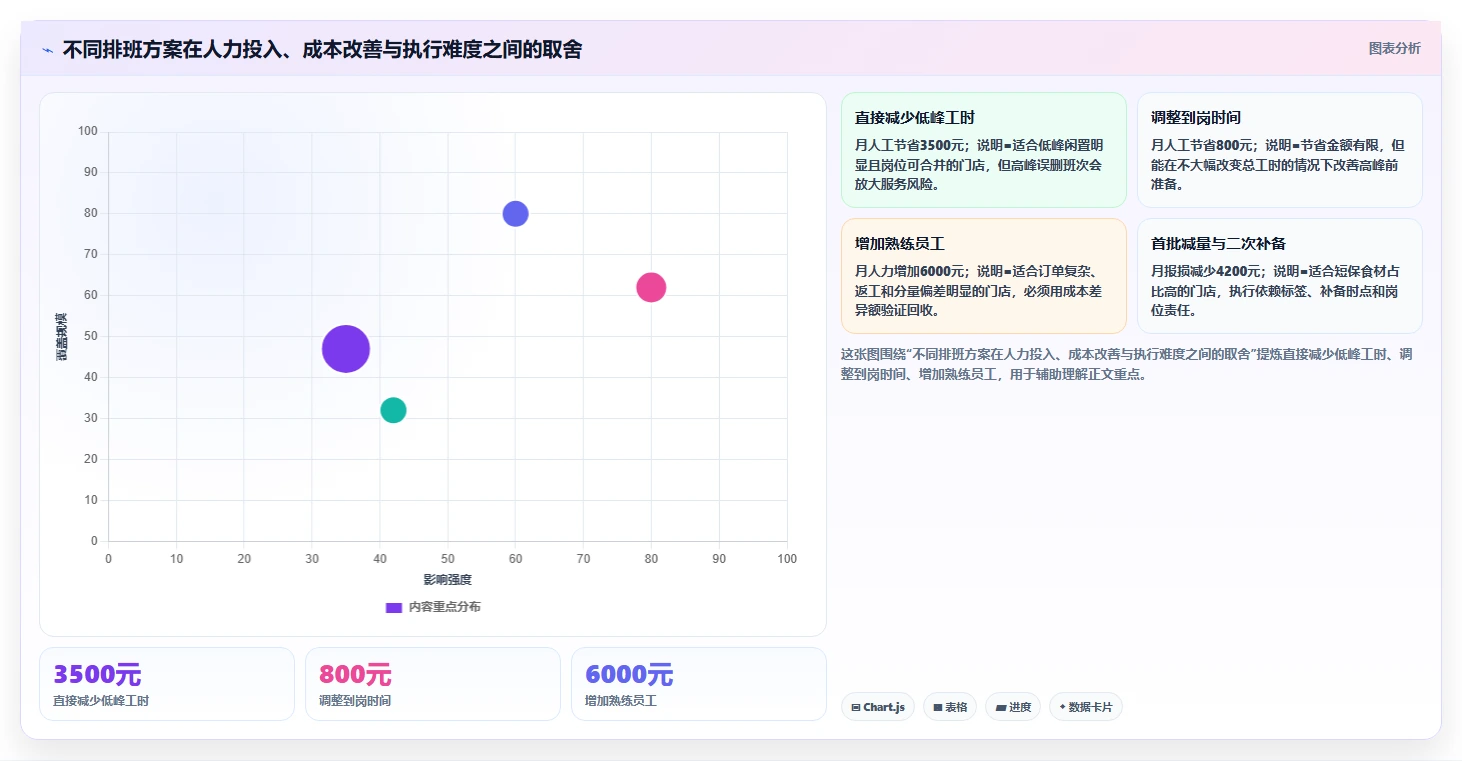Viewport: 1462px width, 761px height.
Task: Click the Chart.js tag icon
Action: [x=856, y=708]
